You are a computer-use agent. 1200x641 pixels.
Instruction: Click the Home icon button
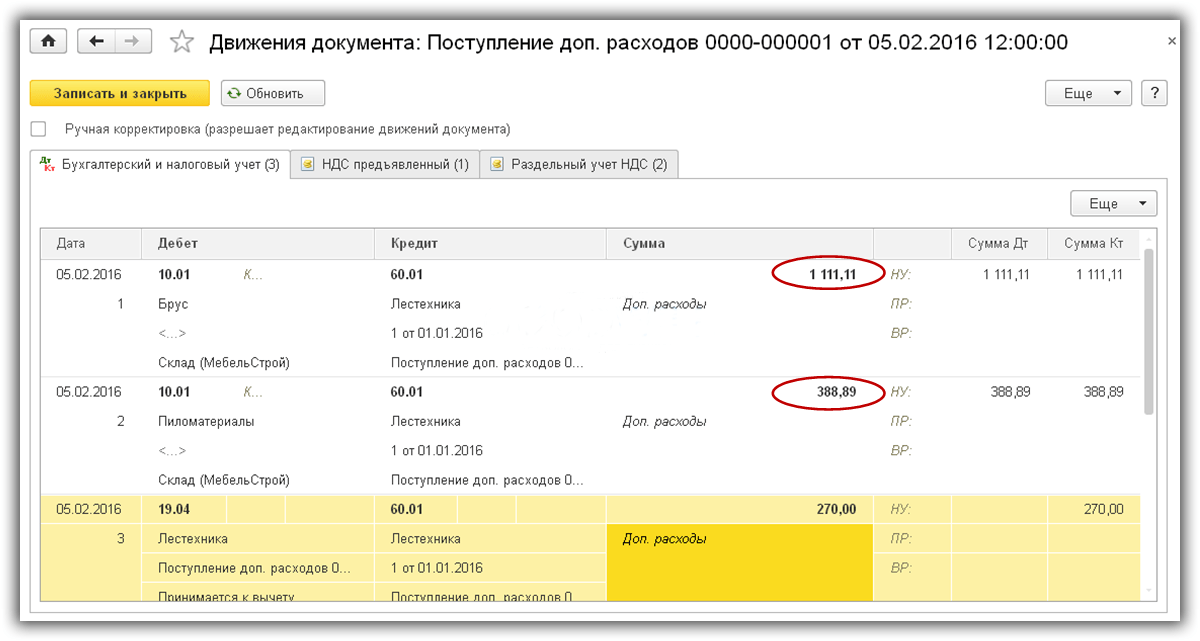click(x=47, y=41)
